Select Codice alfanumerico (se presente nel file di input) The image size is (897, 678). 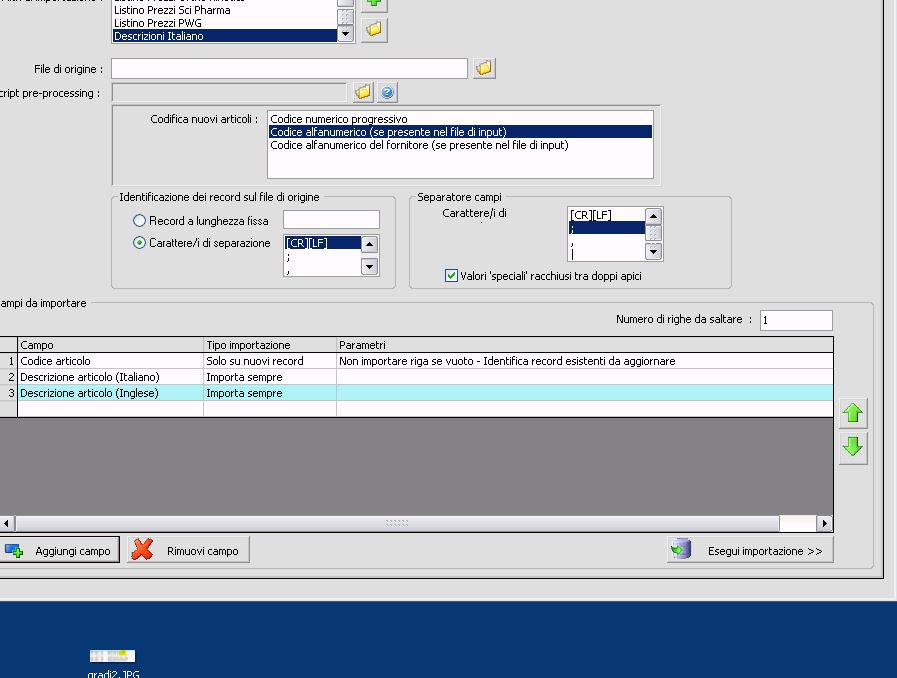pyautogui.click(x=461, y=132)
